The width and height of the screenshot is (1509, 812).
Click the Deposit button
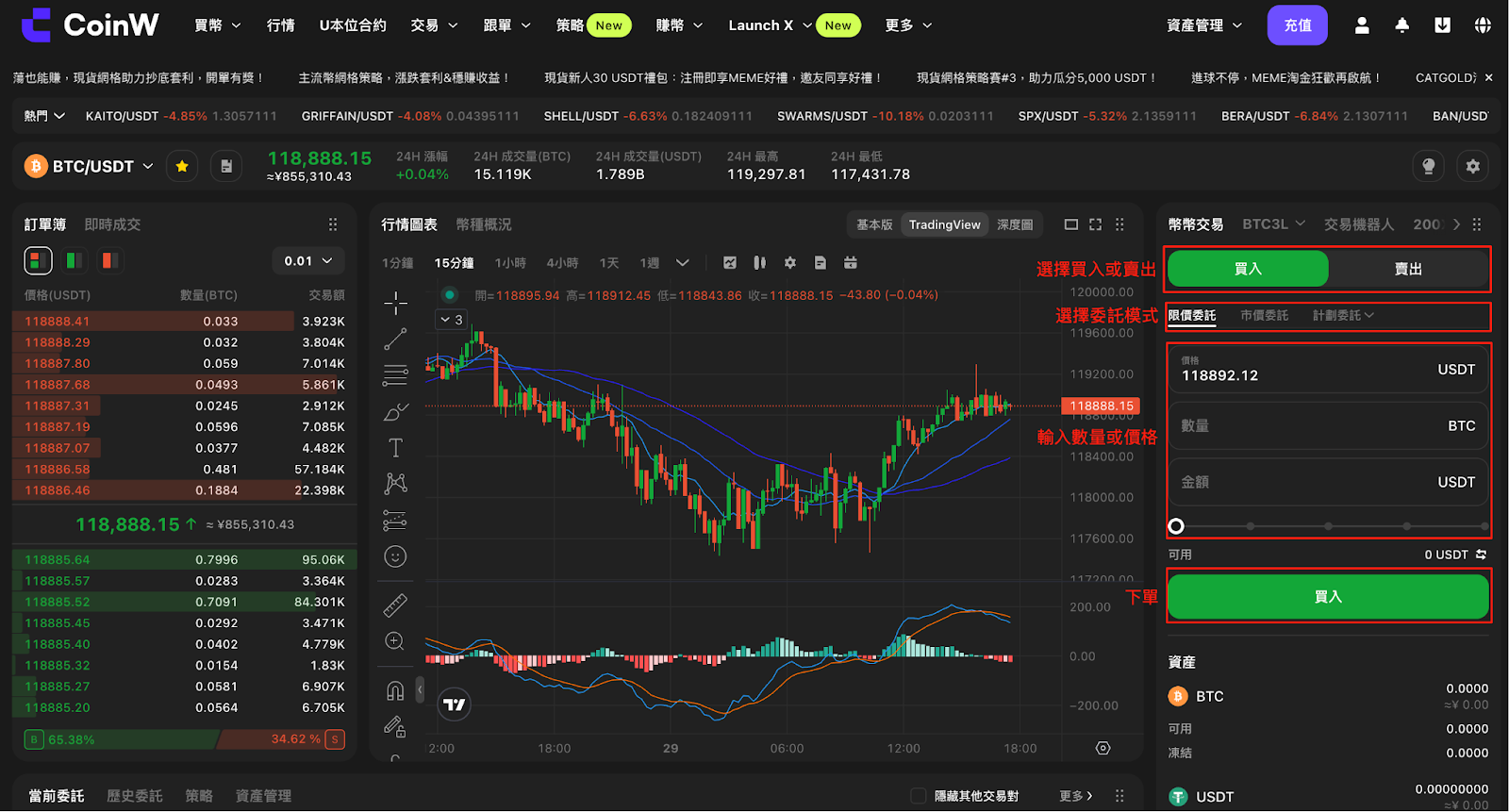pos(1297,25)
